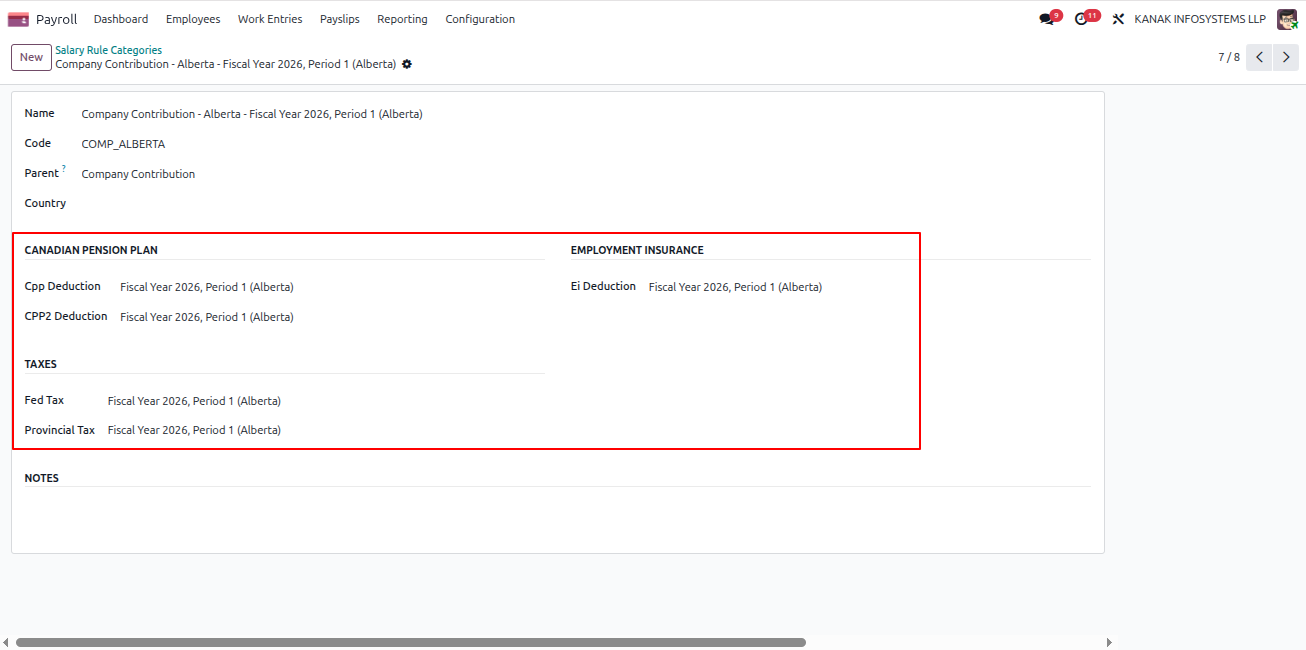Image resolution: width=1306 pixels, height=650 pixels.
Task: Click the Cpp Deduction label
Action: [63, 286]
